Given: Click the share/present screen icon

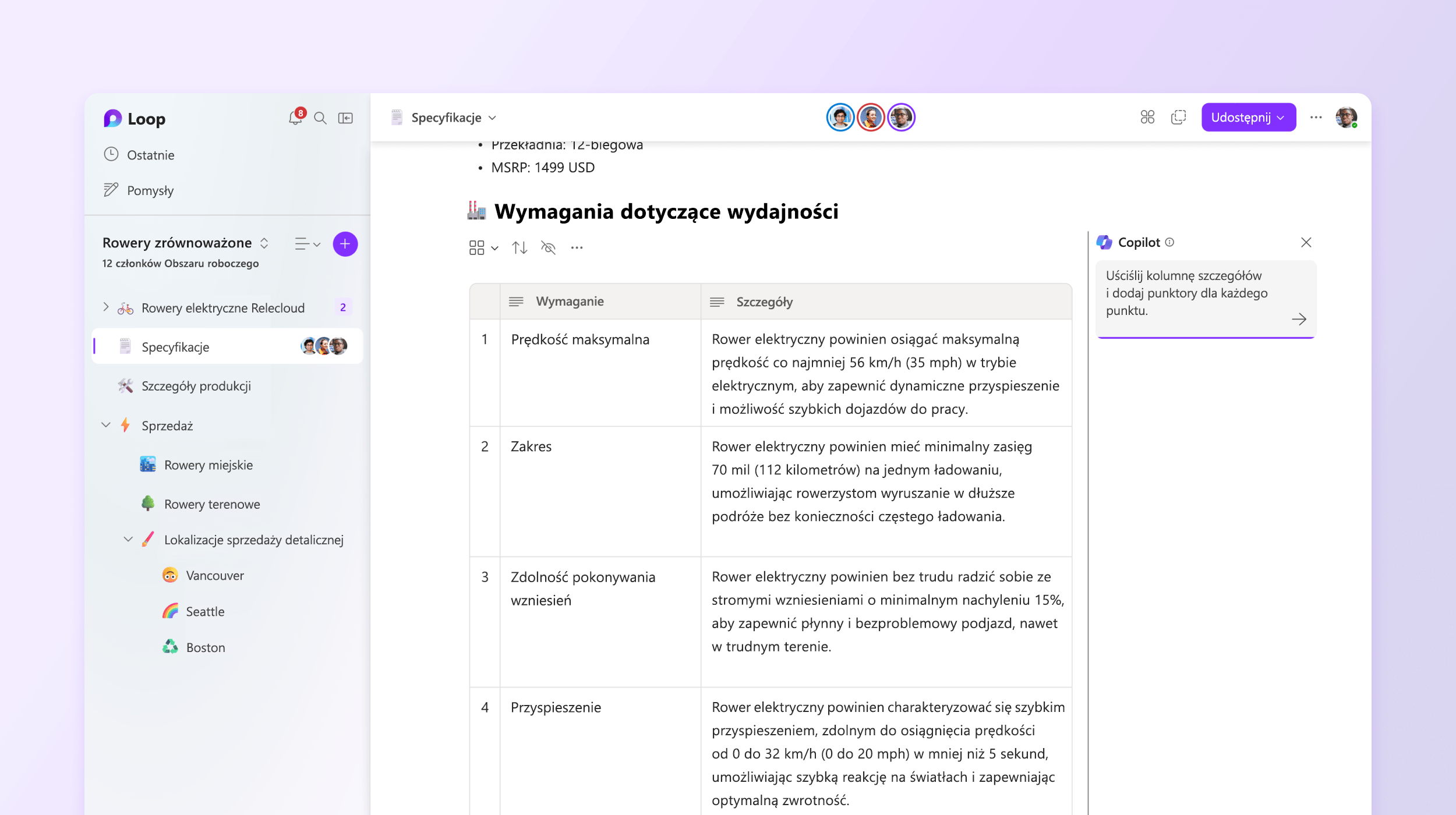Looking at the screenshot, I should (x=1180, y=117).
